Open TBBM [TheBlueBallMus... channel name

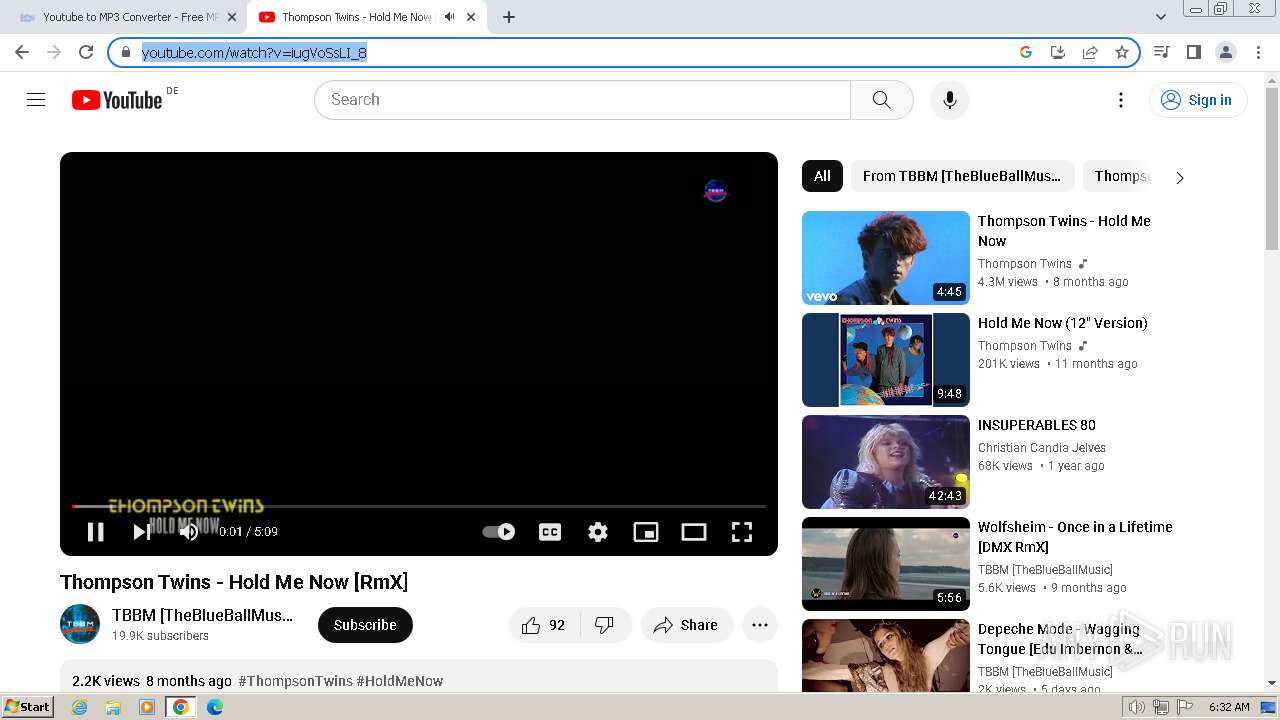point(203,615)
